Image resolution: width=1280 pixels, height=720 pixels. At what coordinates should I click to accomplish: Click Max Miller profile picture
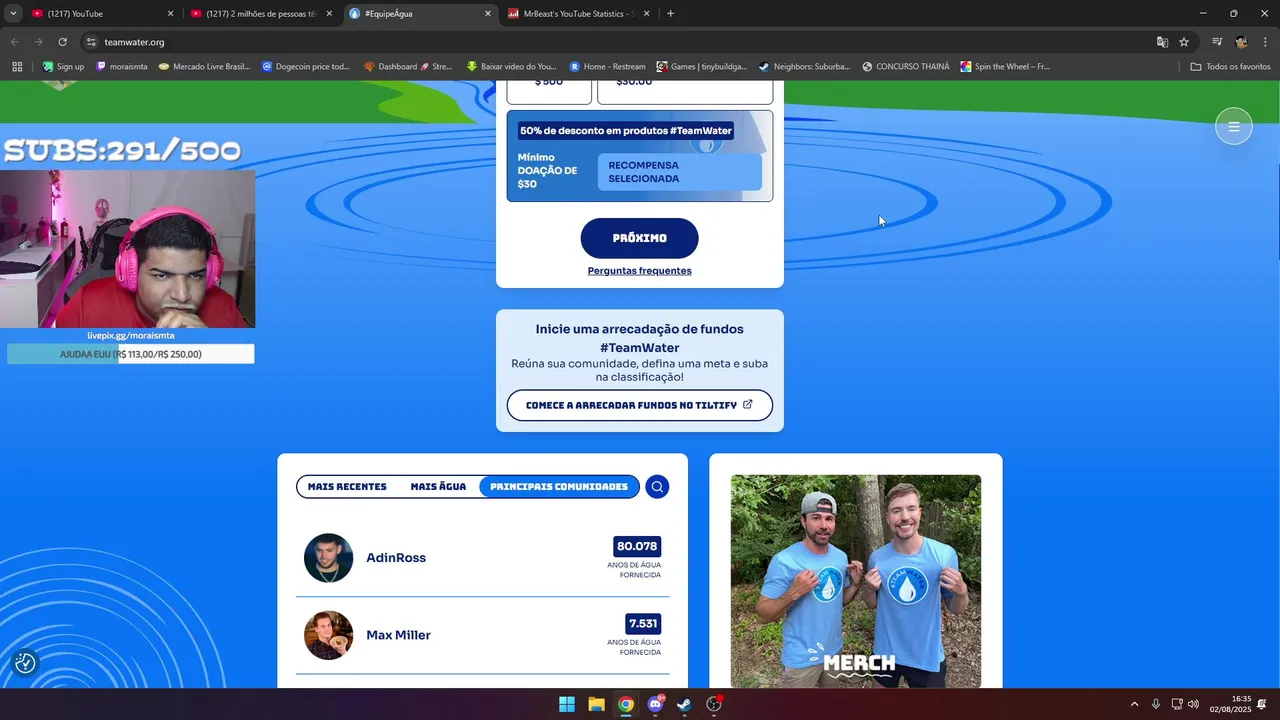pyautogui.click(x=329, y=635)
